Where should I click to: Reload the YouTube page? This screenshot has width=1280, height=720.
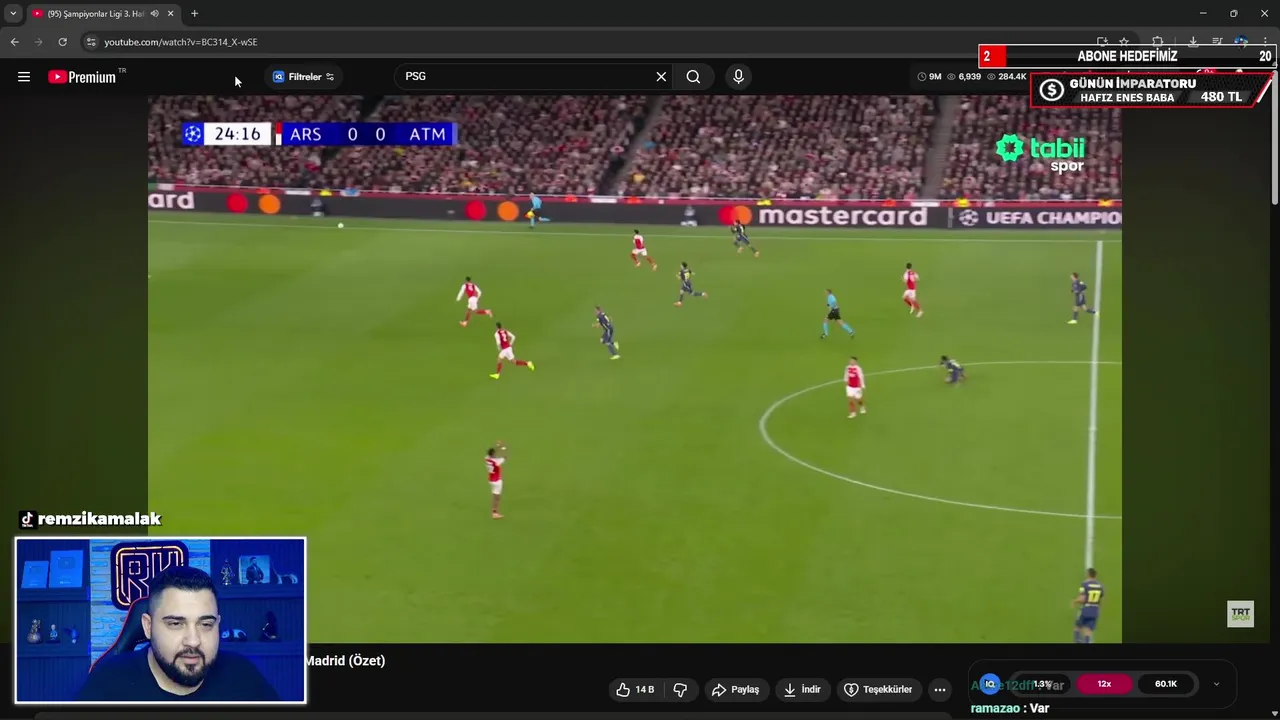pos(62,42)
